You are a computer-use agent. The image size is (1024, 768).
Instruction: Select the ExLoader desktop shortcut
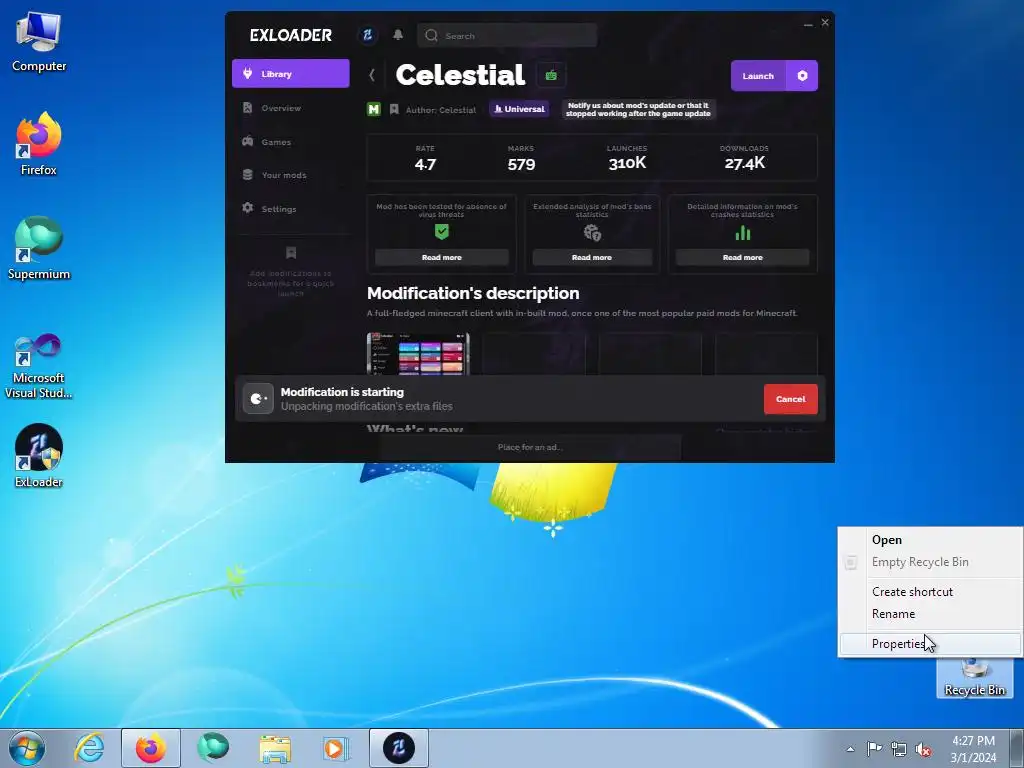click(x=39, y=456)
